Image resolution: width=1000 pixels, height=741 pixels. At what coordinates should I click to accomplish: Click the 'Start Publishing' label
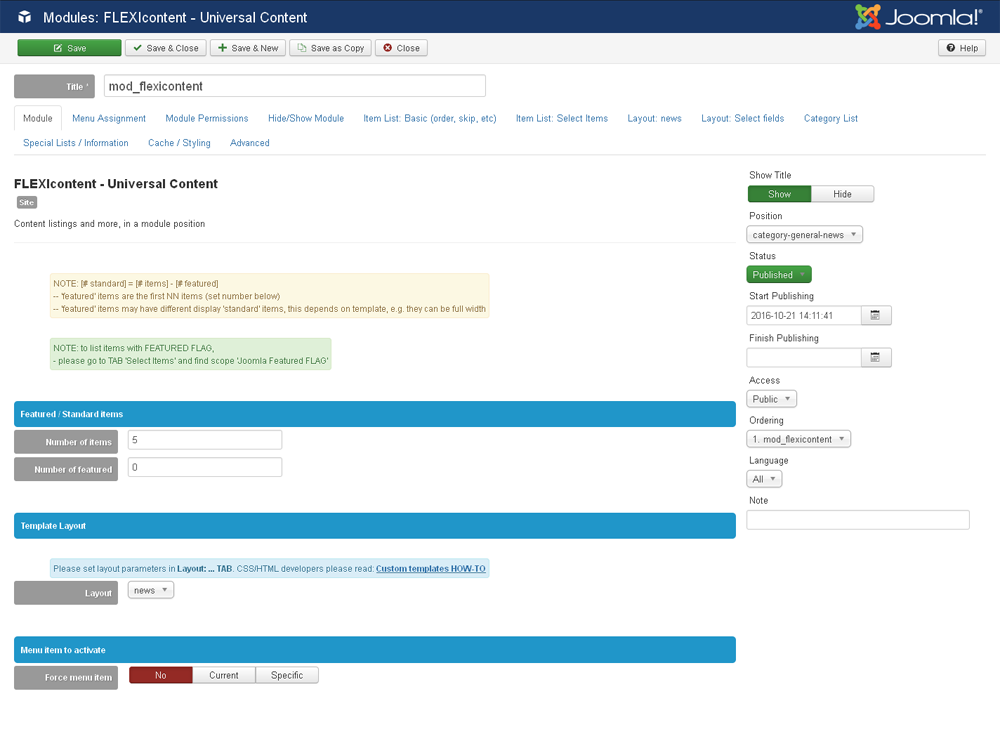[781, 296]
